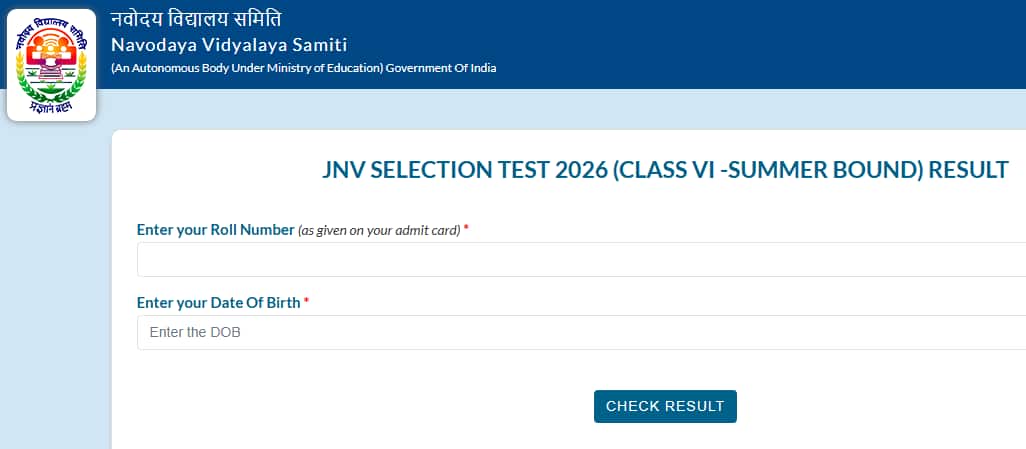
Task: Click the red asterisk beside Roll Number
Action: tap(466, 230)
